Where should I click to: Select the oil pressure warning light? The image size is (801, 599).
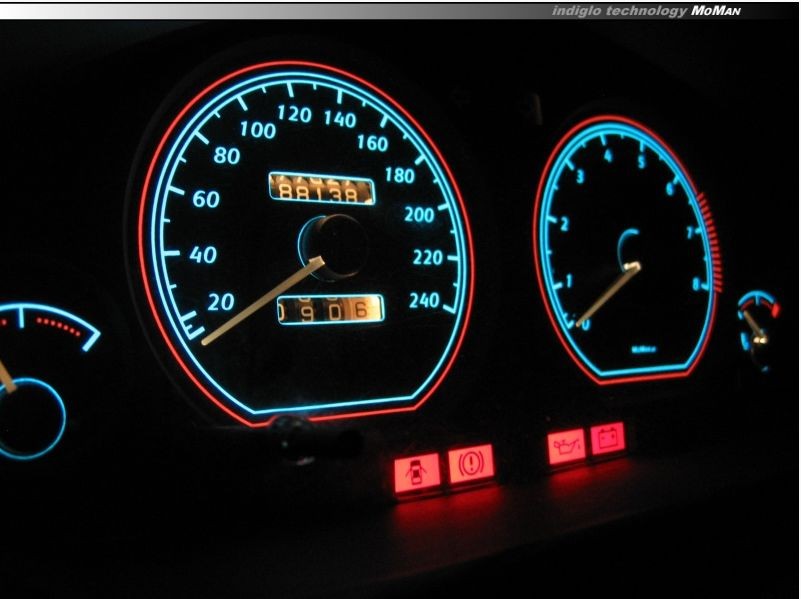point(567,446)
